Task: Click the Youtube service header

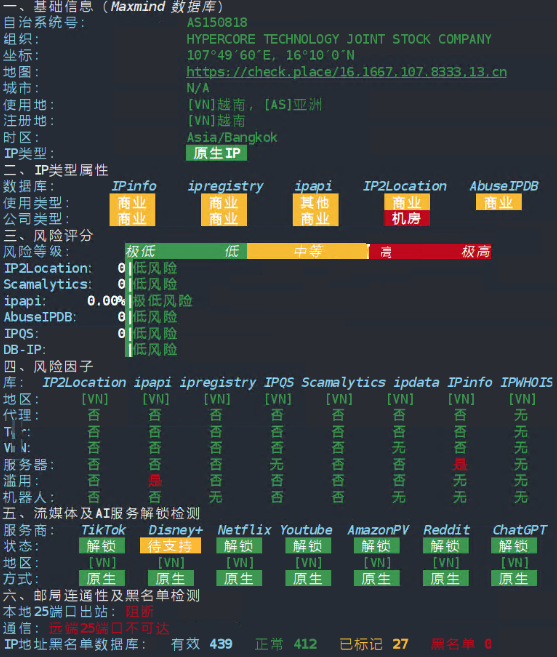Action: (306, 530)
